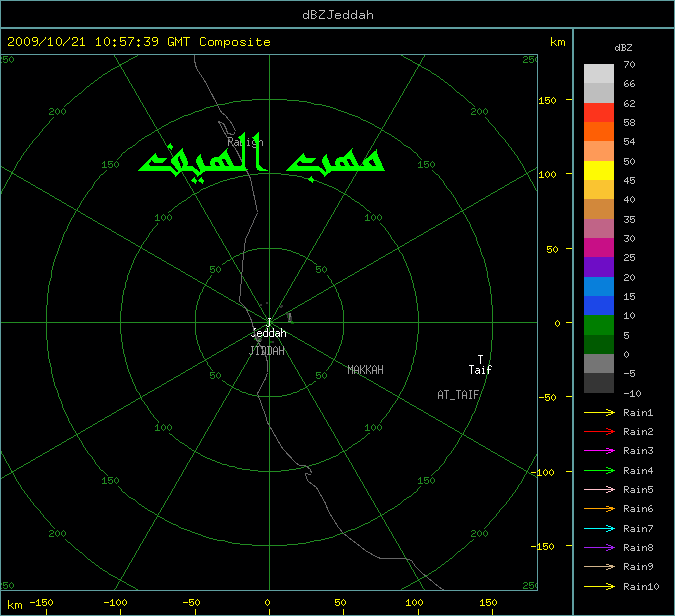The image size is (675, 616).
Task: Click the dBZ heading above color scale
Action: [623, 48]
